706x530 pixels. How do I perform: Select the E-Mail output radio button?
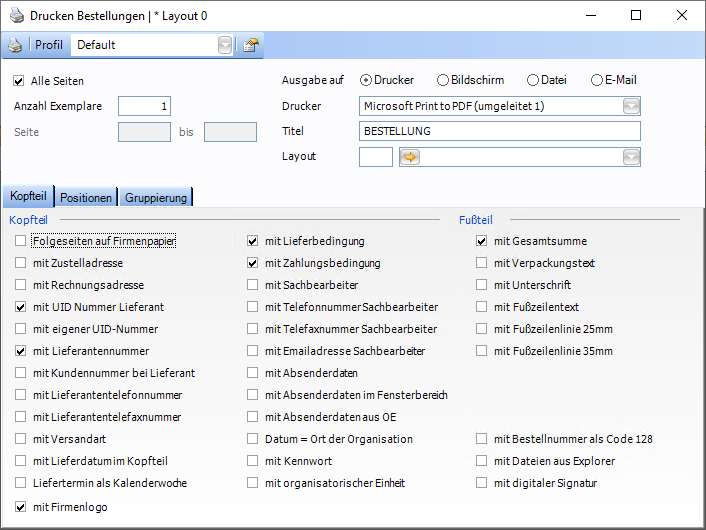pyautogui.click(x=597, y=80)
